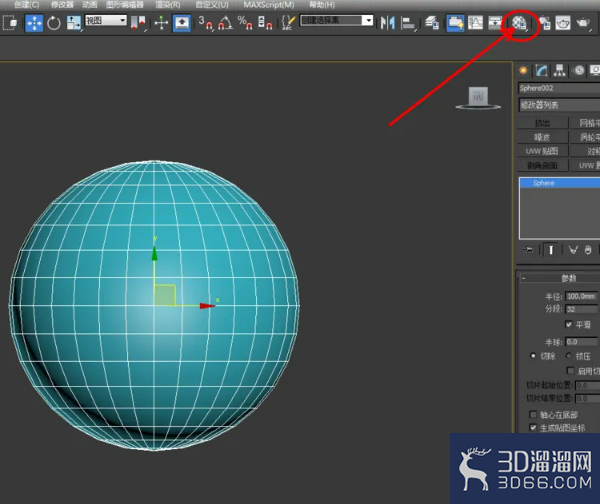
Task: Click the 挤出 modifier button
Action: pos(542,123)
